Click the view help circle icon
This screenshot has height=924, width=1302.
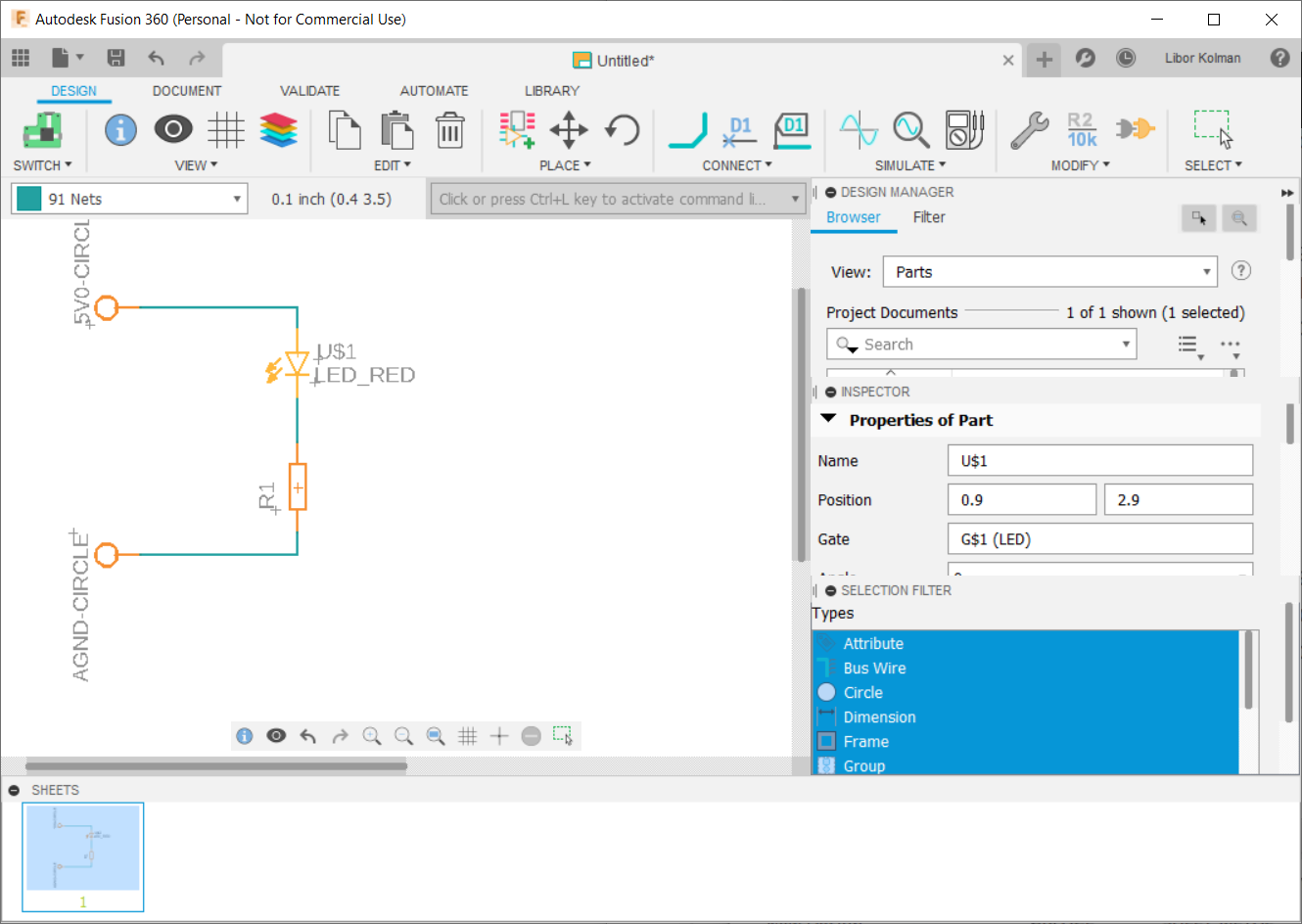(1240, 271)
